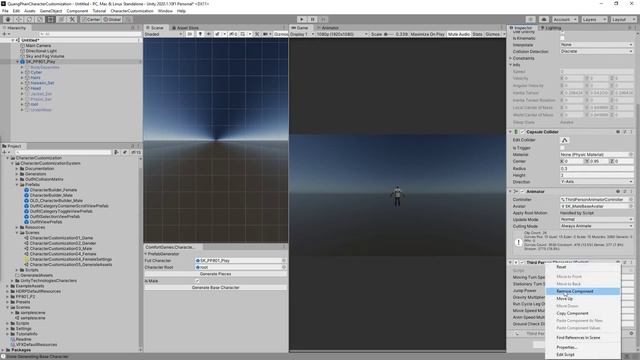
Task: Open the Interpolate dropdown
Action: (x=596, y=44)
